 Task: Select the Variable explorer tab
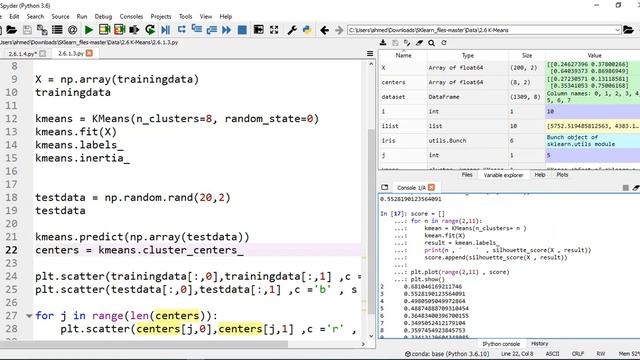(503, 175)
